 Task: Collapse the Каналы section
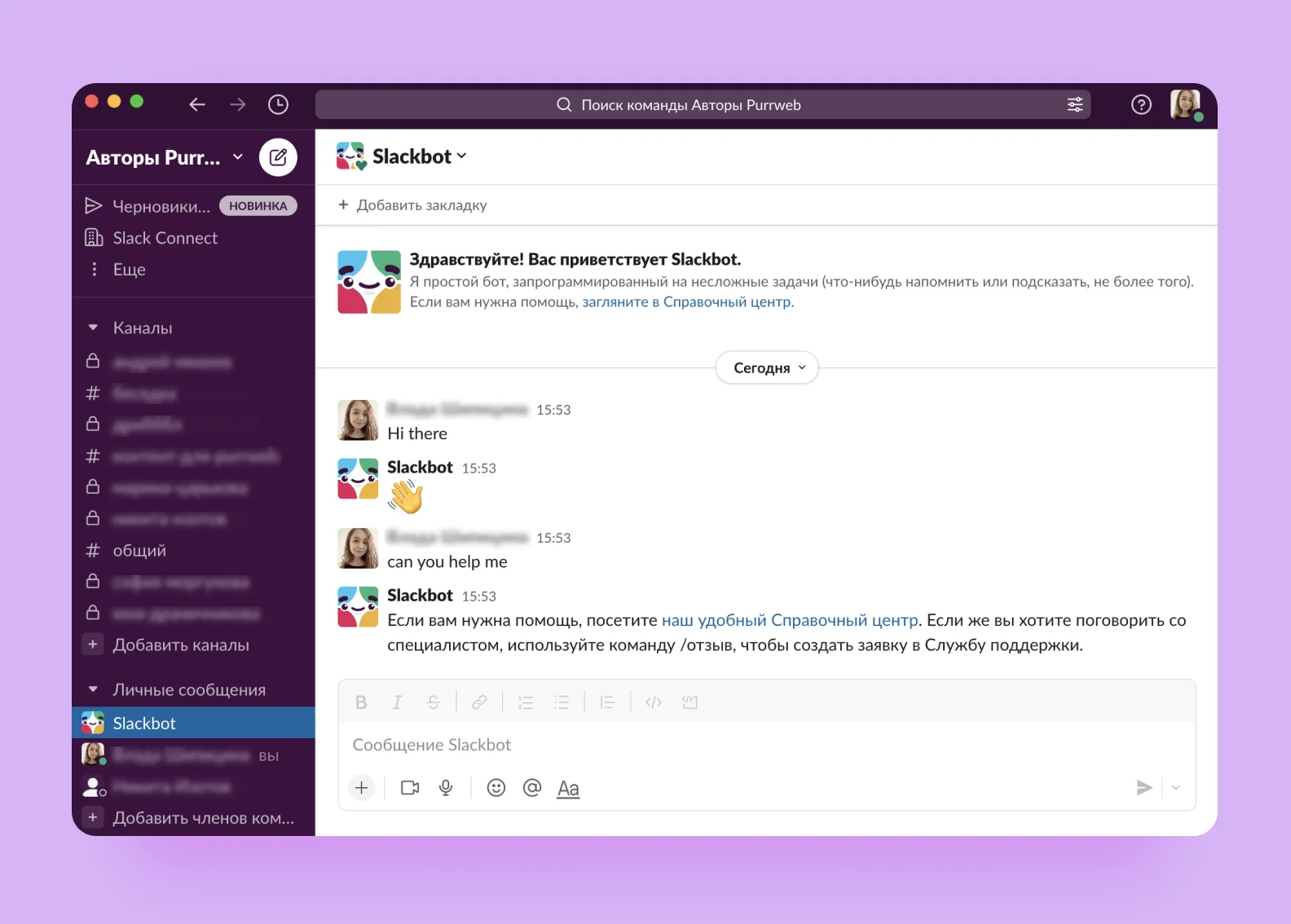[93, 328]
